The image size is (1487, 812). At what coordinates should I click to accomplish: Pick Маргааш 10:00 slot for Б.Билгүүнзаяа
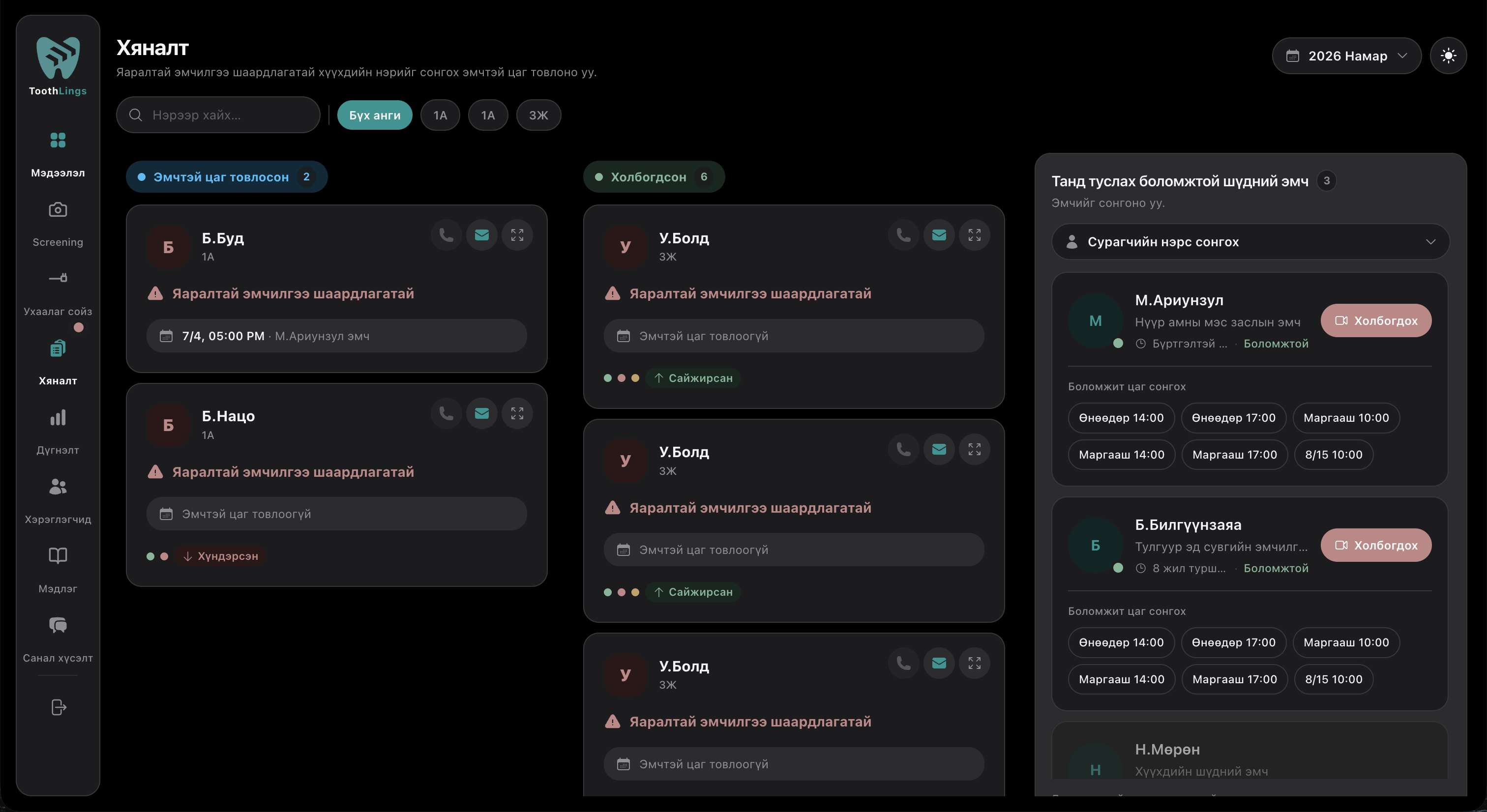1346,642
